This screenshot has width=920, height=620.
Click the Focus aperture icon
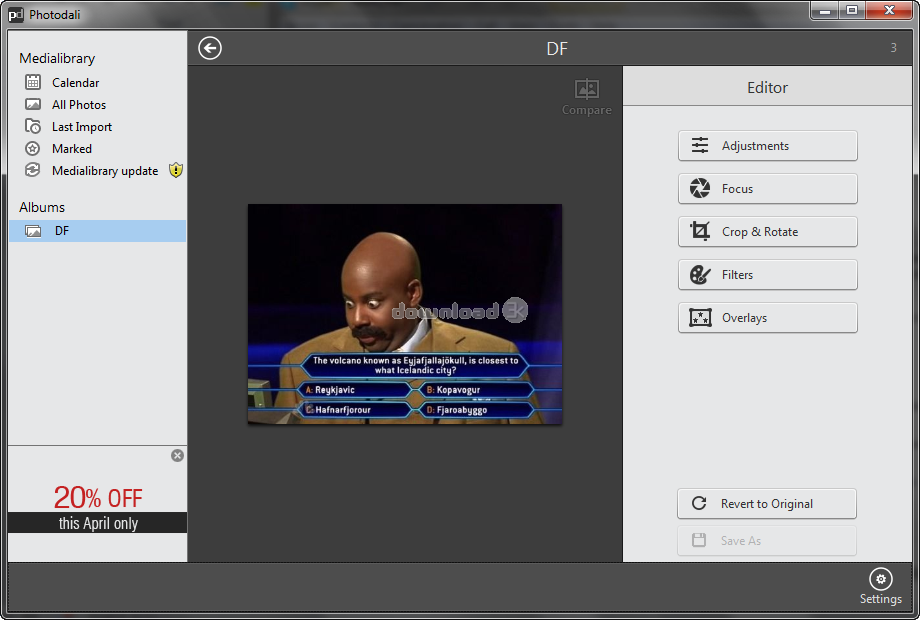pyautogui.click(x=699, y=188)
